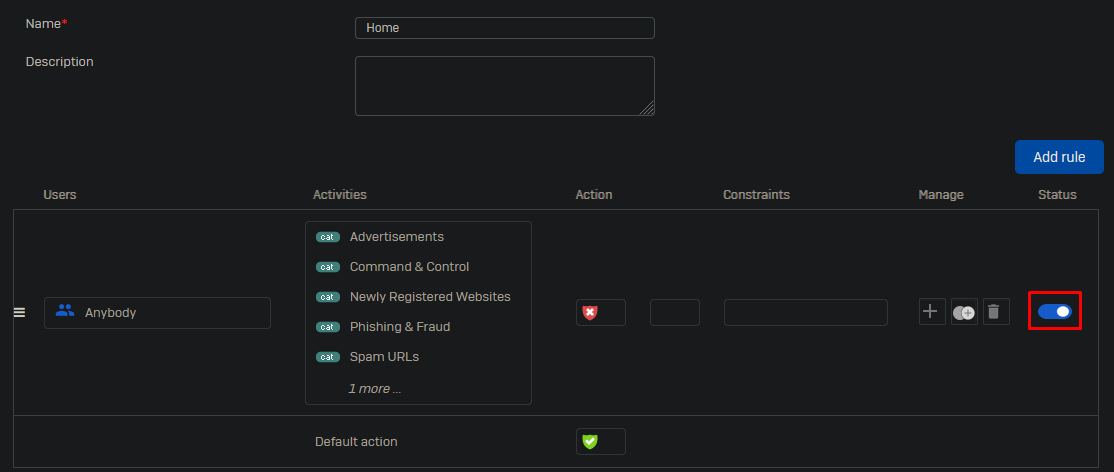This screenshot has height=472, width=1114.
Task: Click the clone rule icon under Manage
Action: 964,312
